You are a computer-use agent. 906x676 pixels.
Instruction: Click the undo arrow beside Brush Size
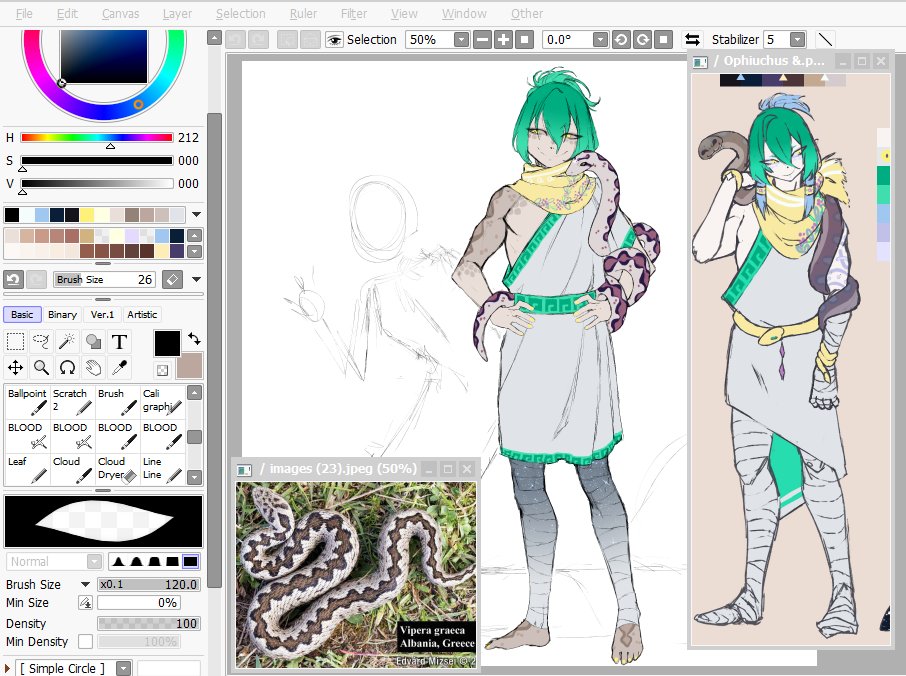coord(13,280)
